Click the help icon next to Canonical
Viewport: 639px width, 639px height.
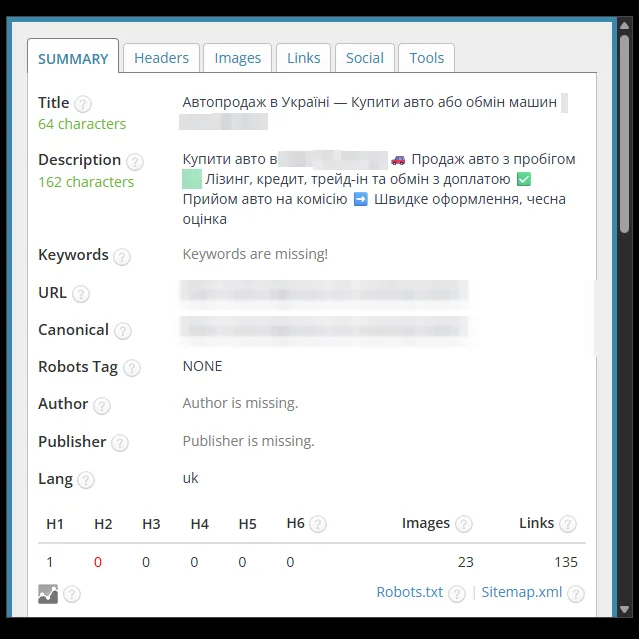point(123,331)
